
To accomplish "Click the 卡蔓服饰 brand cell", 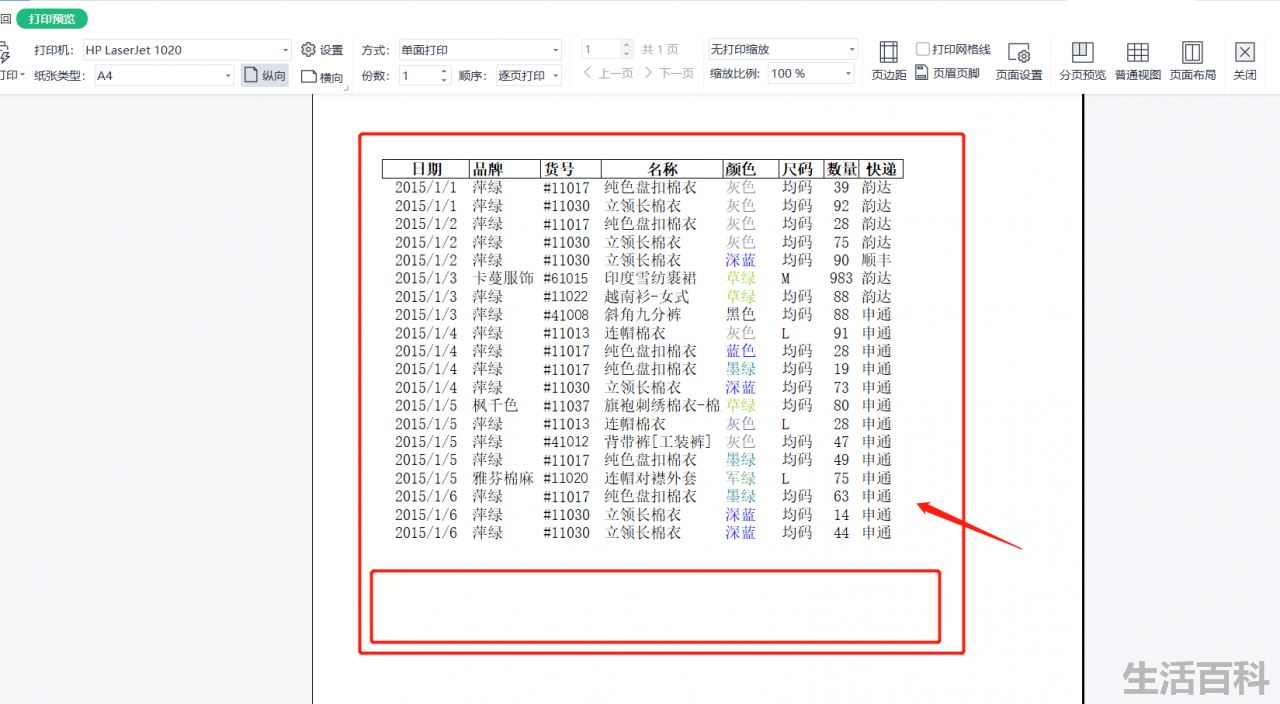I will click(503, 278).
